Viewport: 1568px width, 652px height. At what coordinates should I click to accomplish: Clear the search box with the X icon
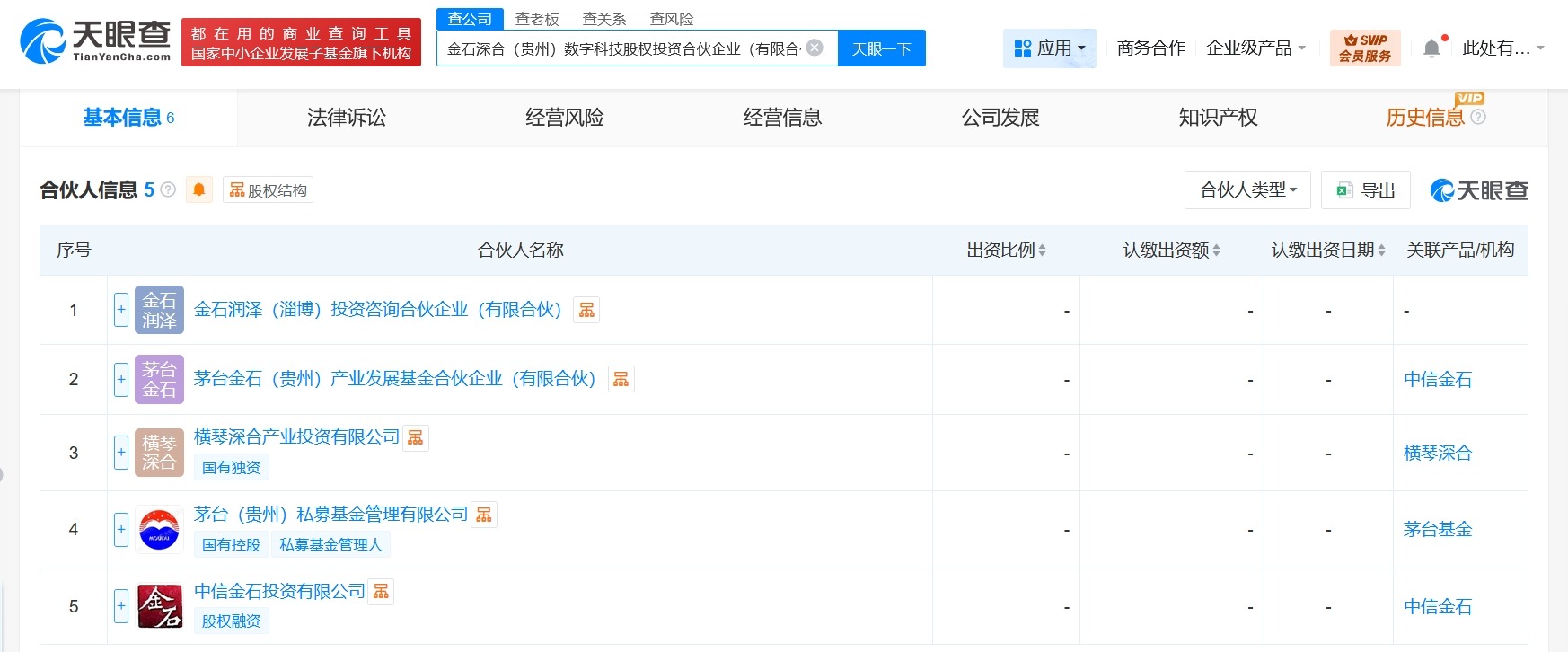815,48
